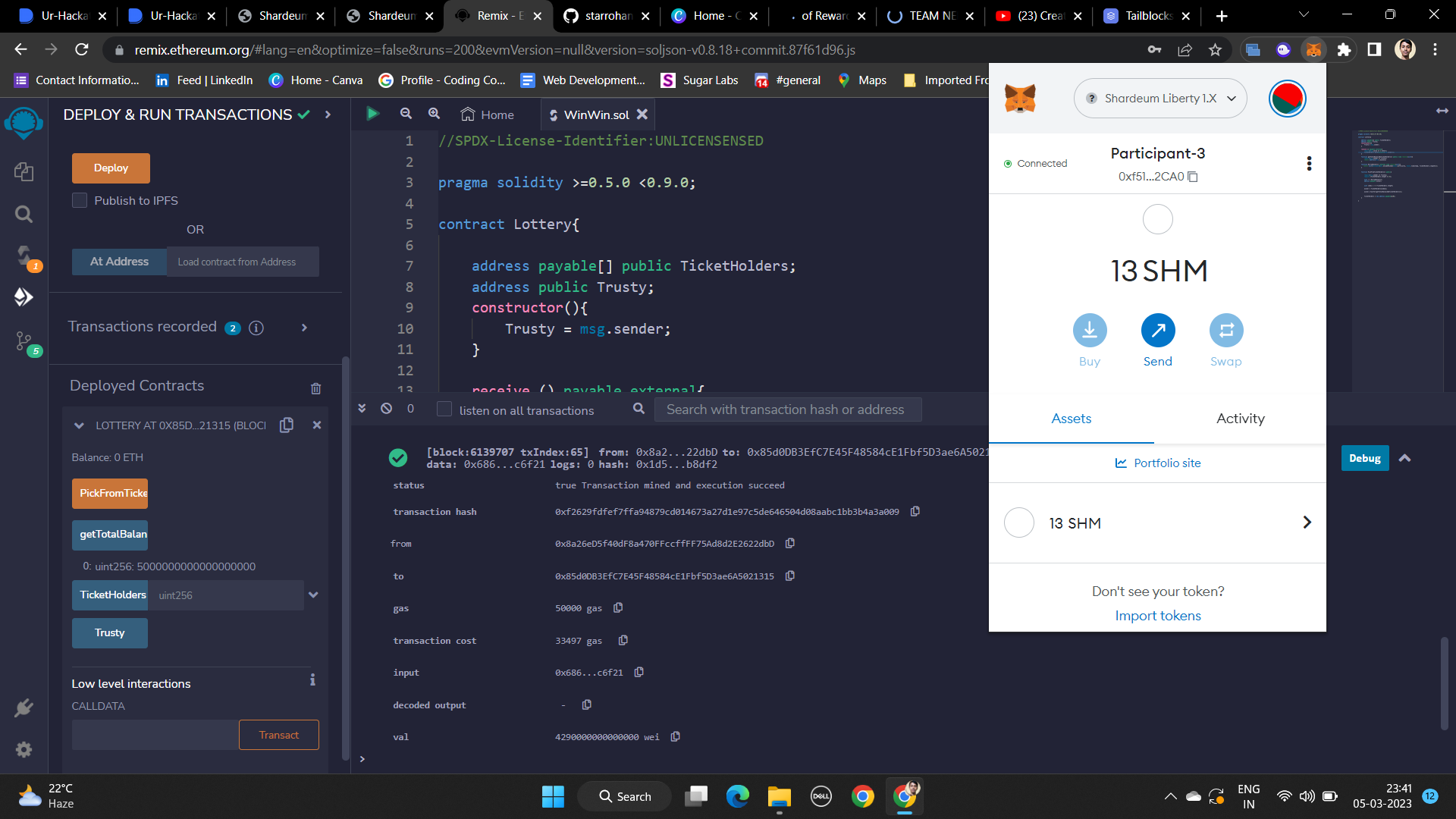Open Solidity compiler sidebar icon

tap(24, 256)
